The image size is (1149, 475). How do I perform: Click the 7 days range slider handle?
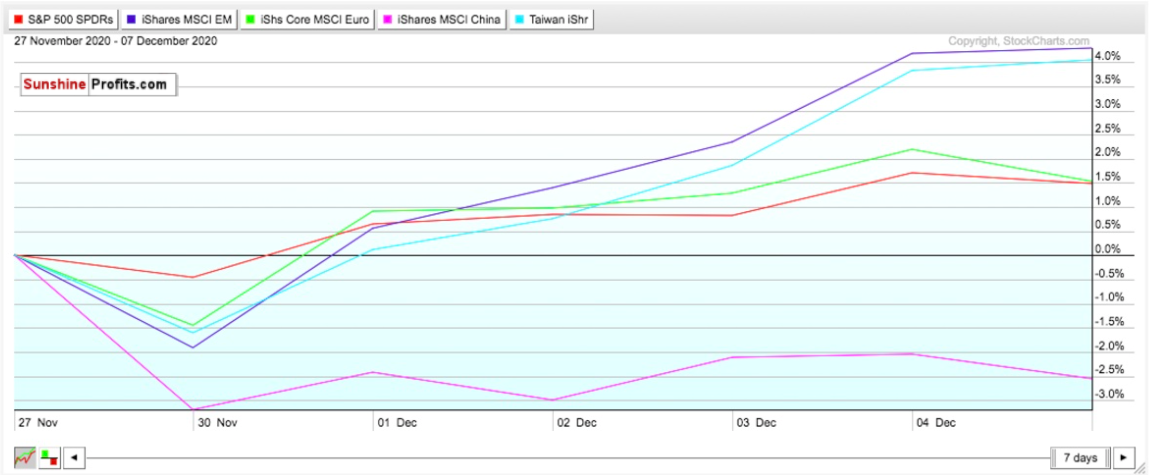1081,458
